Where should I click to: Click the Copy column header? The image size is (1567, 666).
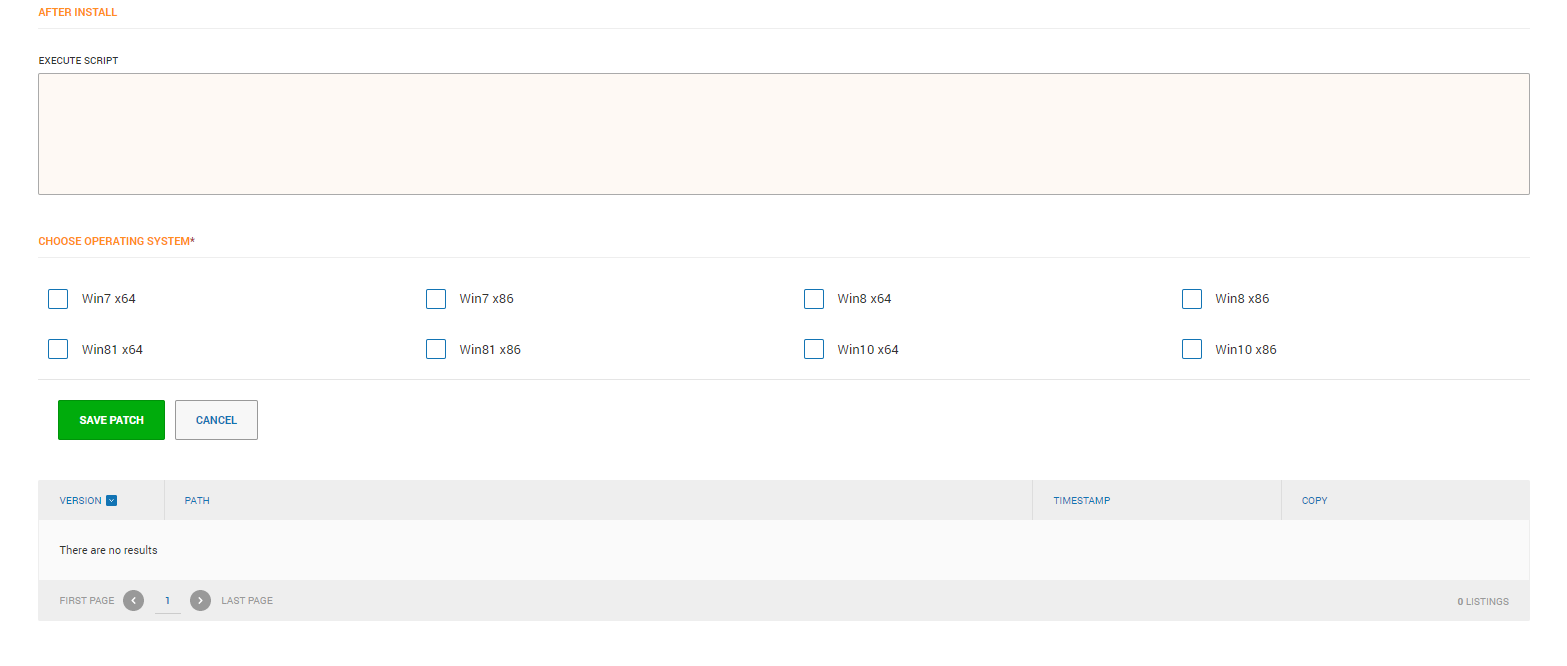tap(1315, 501)
